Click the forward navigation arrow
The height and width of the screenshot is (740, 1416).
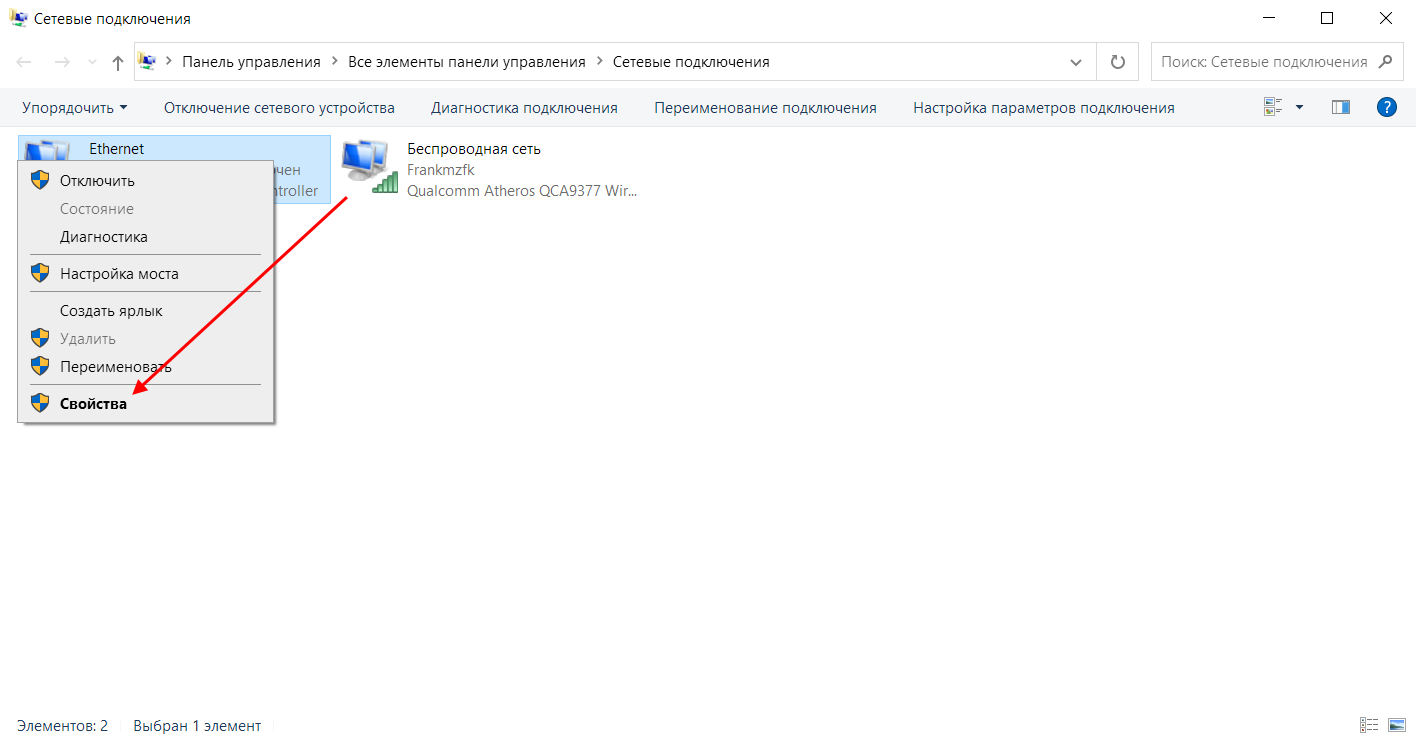click(62, 62)
